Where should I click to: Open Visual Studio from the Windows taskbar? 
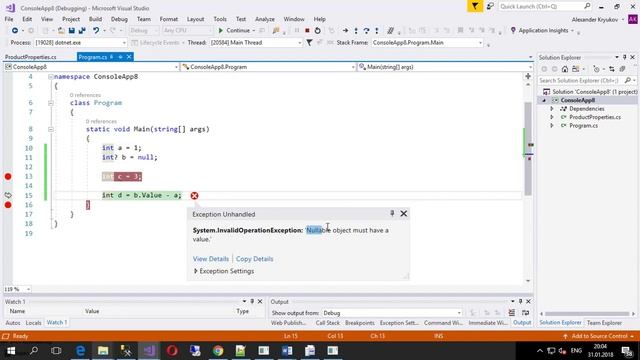click(x=149, y=351)
